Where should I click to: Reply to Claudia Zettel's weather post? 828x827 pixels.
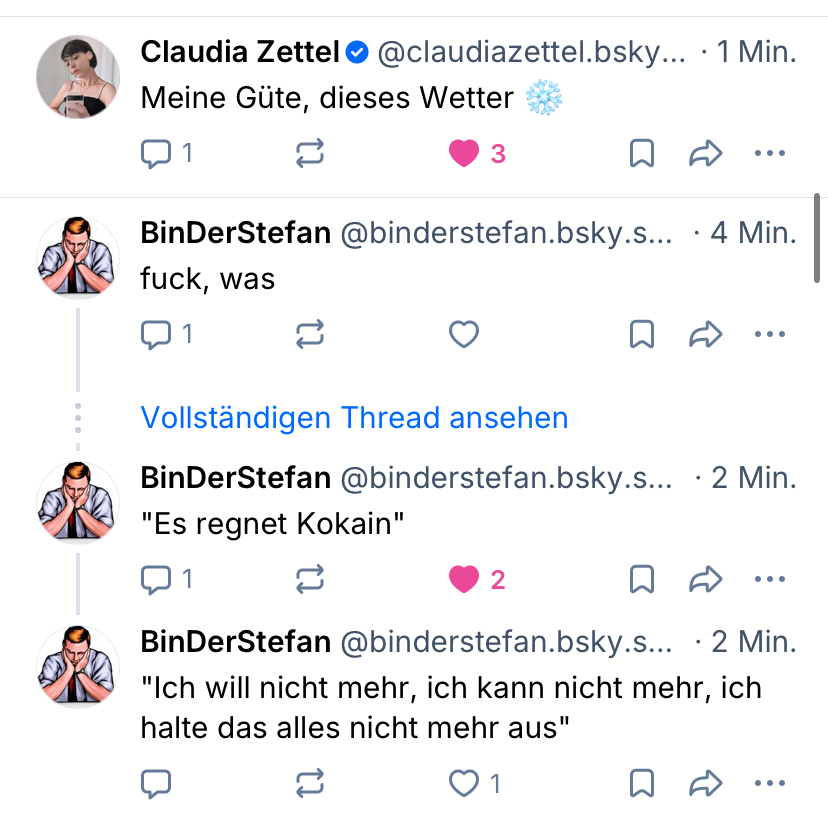156,153
